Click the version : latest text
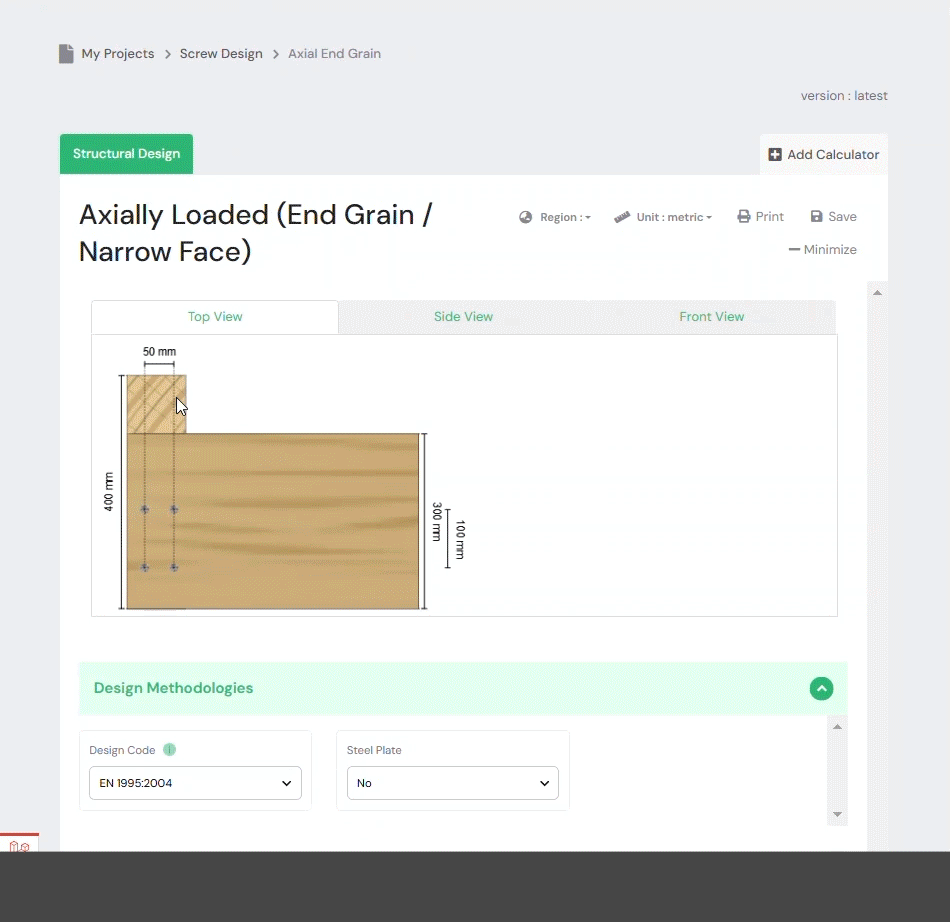The width and height of the screenshot is (950, 922). tap(844, 96)
